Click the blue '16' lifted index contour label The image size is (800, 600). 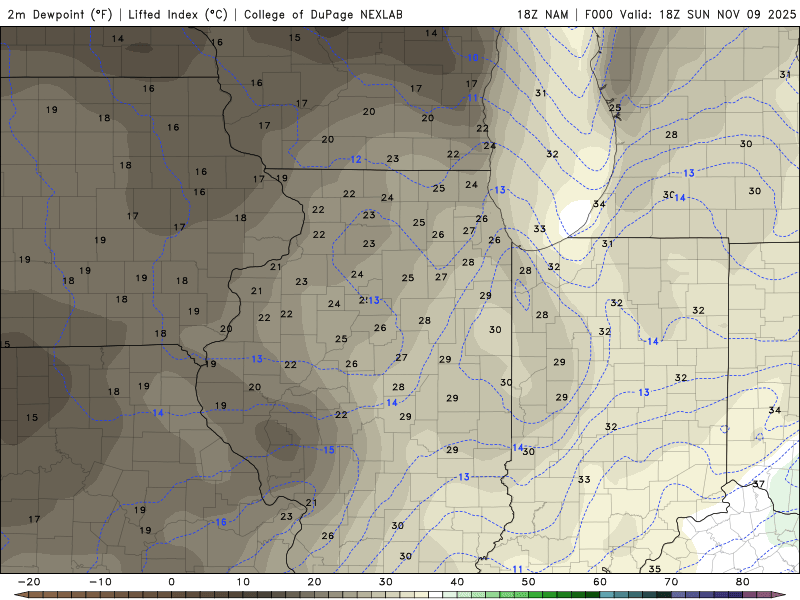(220, 522)
